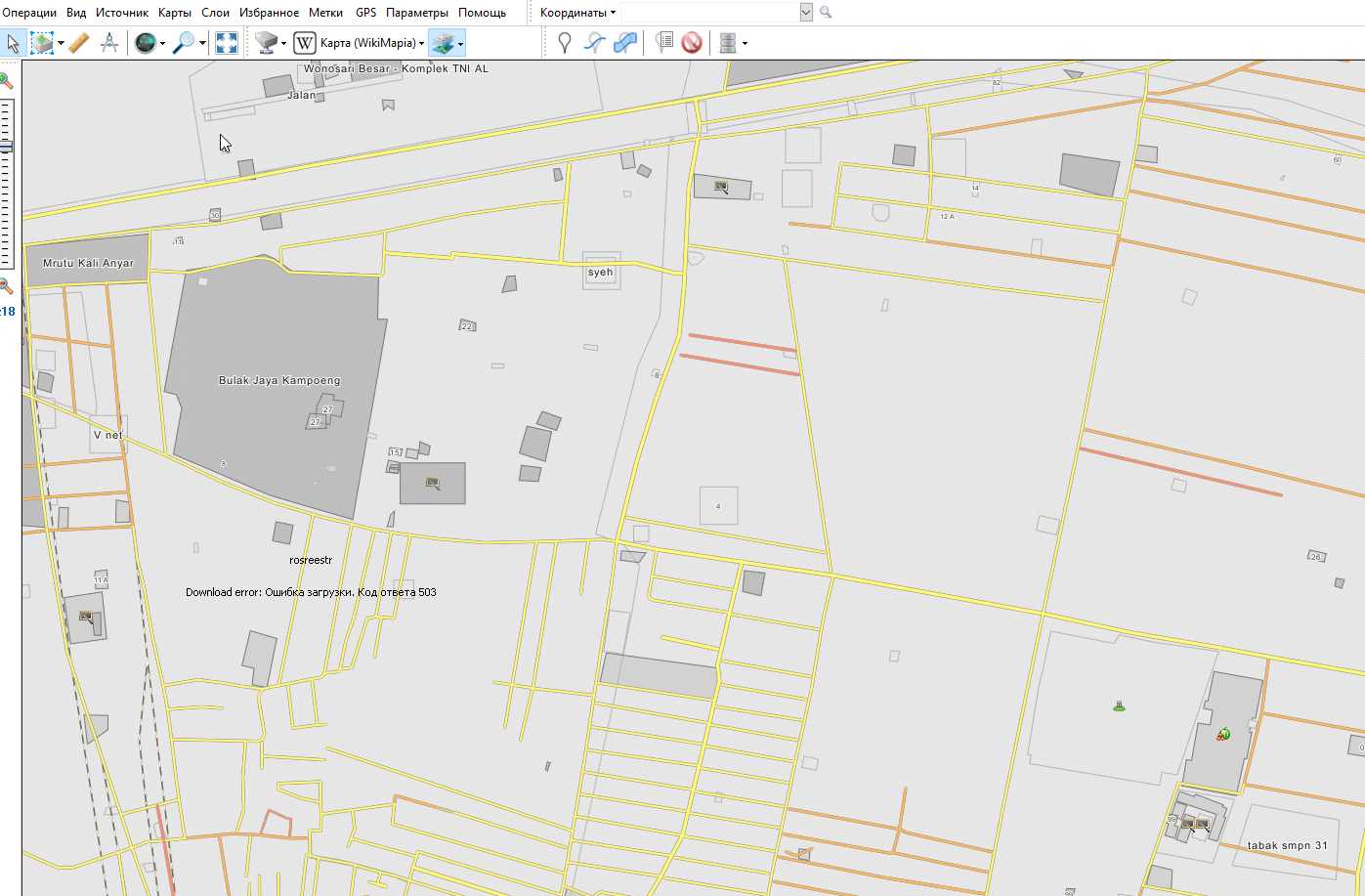1365x896 pixels.
Task: Open the Избранное menu
Action: [x=269, y=13]
